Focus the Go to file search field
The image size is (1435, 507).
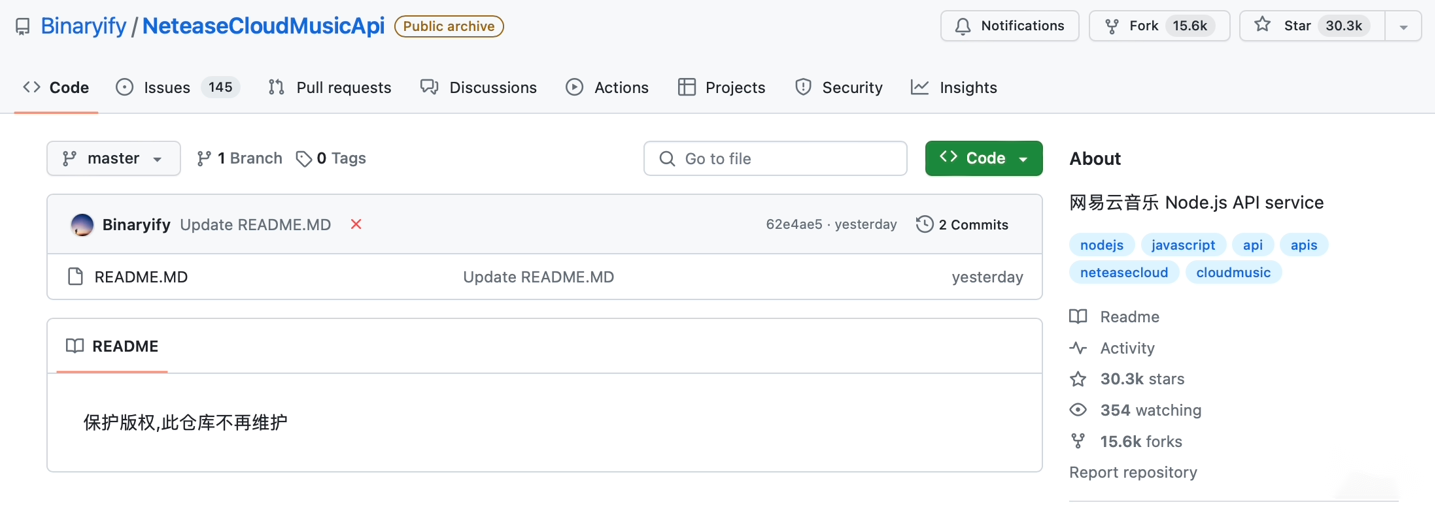pyautogui.click(x=775, y=158)
